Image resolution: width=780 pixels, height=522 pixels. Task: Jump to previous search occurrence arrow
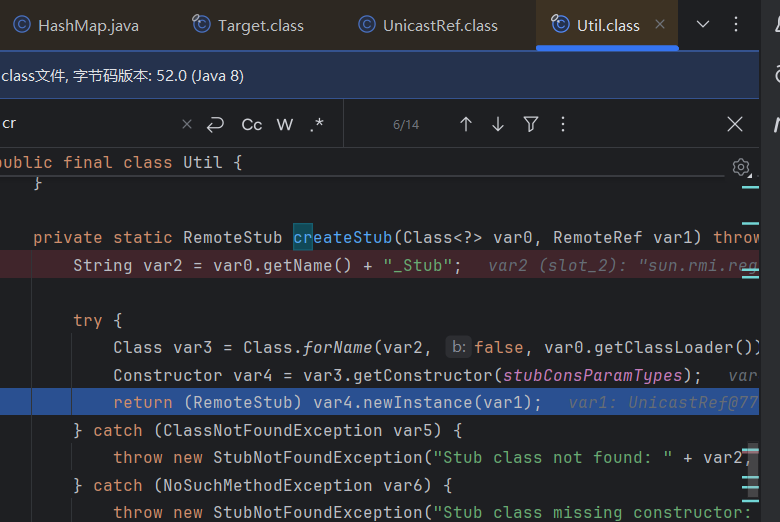(x=466, y=124)
